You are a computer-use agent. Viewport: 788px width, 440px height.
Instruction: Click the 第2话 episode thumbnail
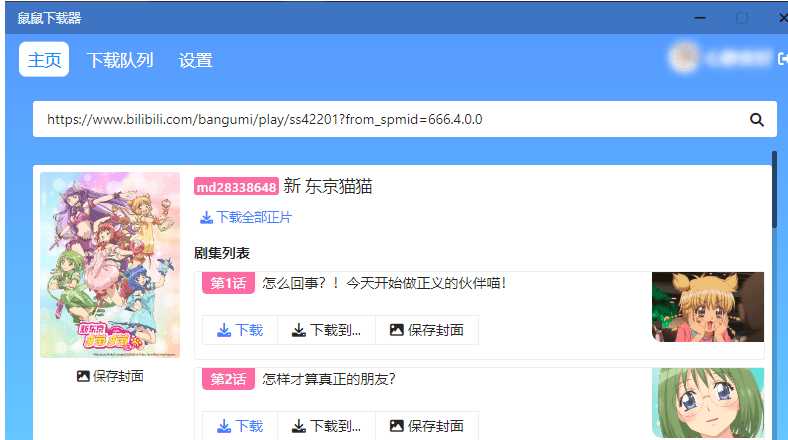[x=708, y=403]
